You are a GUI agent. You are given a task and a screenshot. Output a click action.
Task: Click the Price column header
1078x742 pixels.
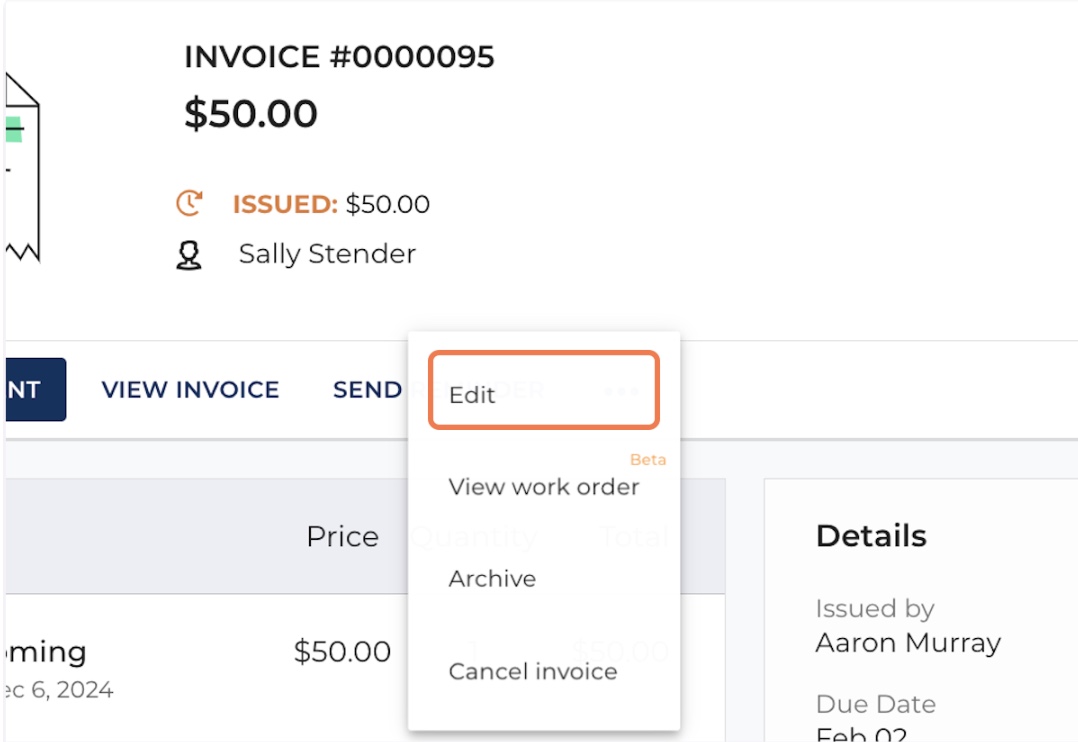point(342,537)
